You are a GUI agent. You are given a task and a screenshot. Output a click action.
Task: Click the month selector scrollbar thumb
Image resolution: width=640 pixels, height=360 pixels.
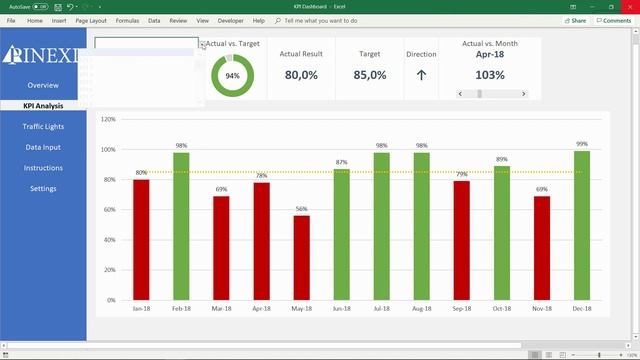click(x=480, y=94)
